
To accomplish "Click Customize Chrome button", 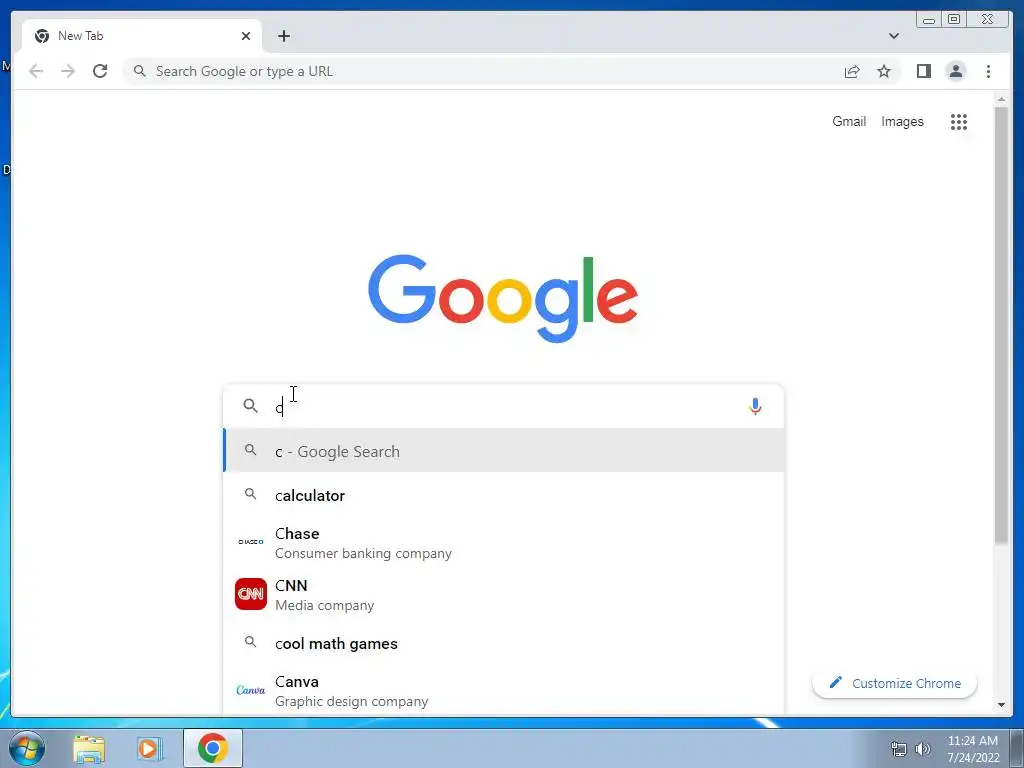I will pos(894,683).
